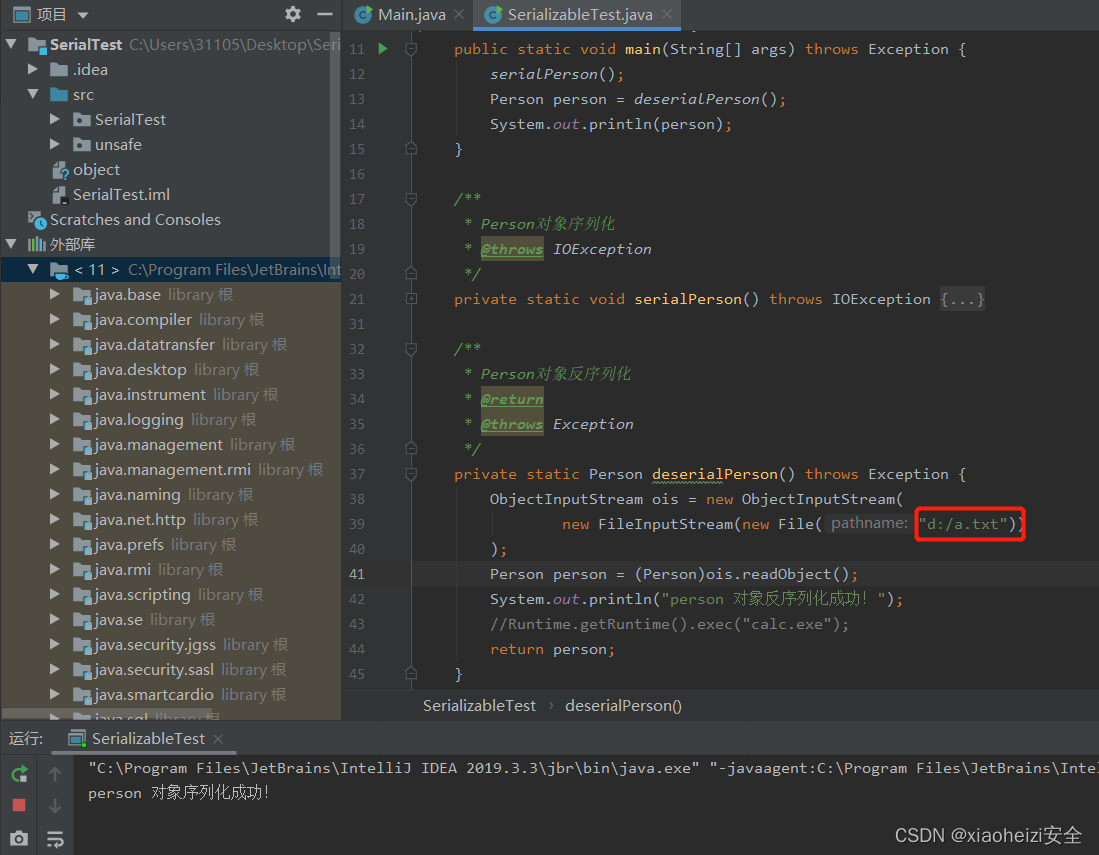Image resolution: width=1099 pixels, height=855 pixels.
Task: Collapse the src folder
Action: click(x=32, y=94)
